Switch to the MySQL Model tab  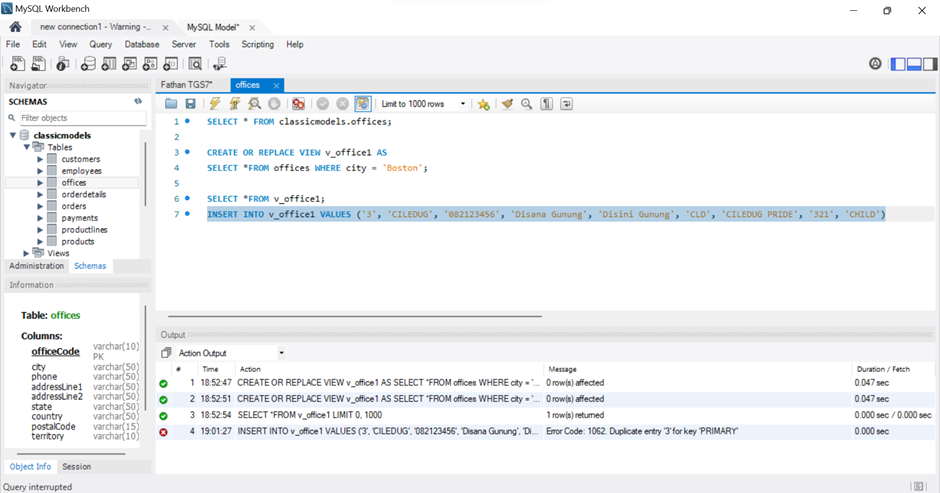coord(213,27)
